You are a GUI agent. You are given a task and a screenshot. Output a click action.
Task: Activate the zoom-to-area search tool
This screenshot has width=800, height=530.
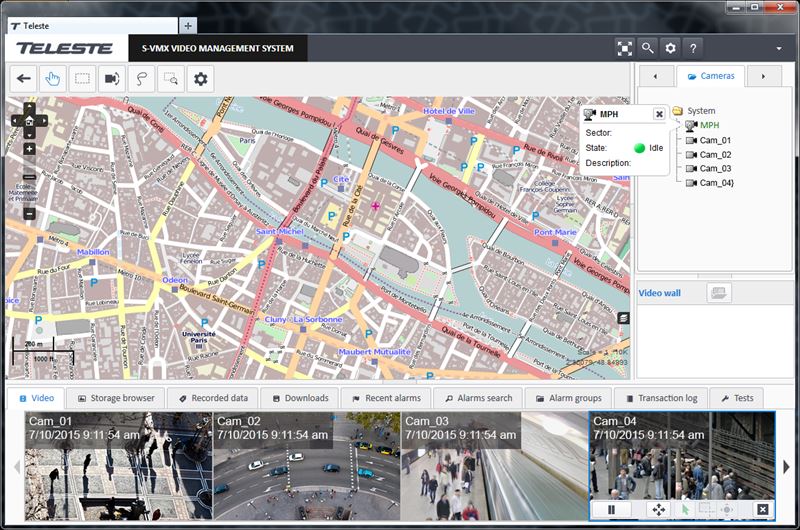pos(171,78)
